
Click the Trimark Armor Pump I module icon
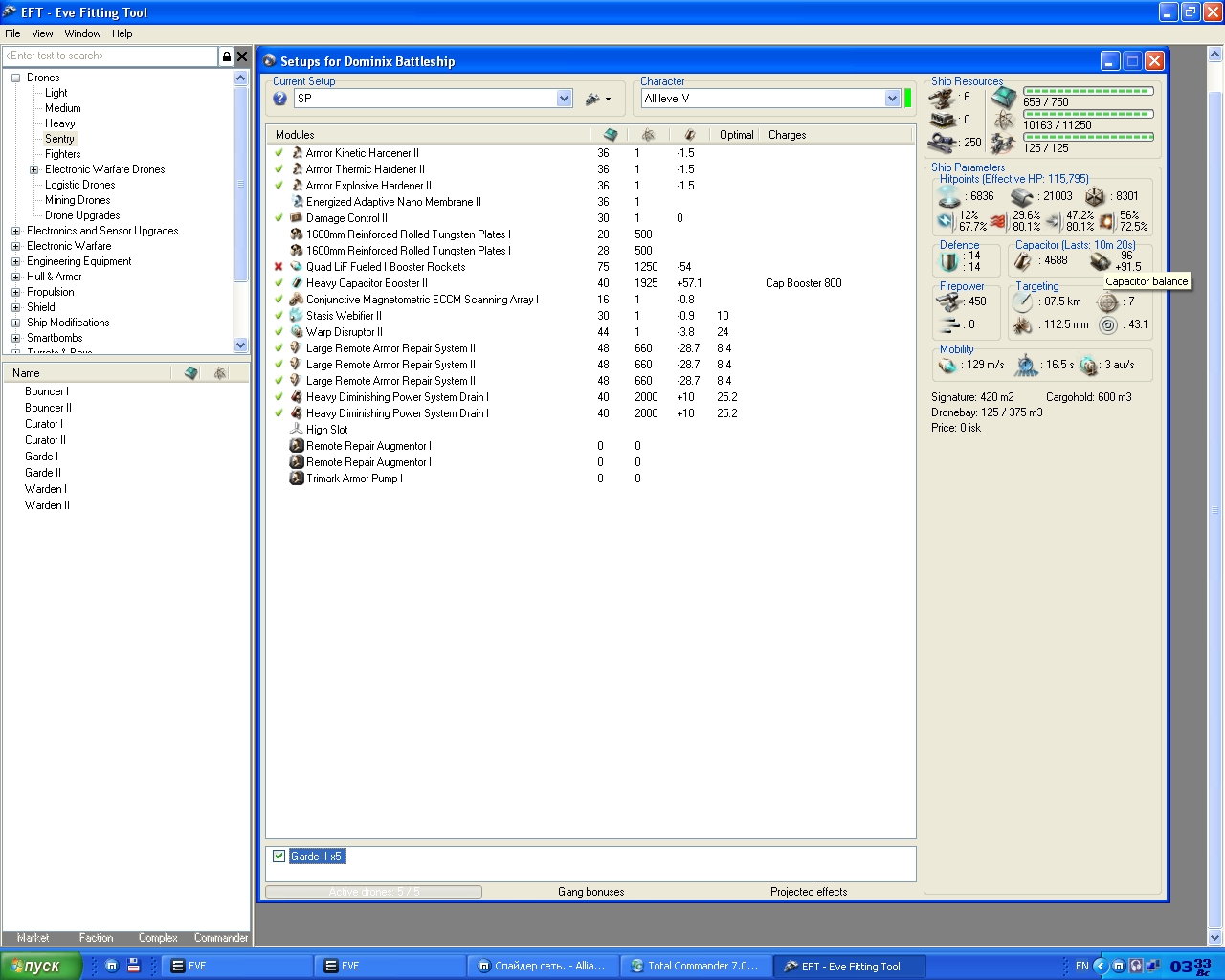point(297,479)
